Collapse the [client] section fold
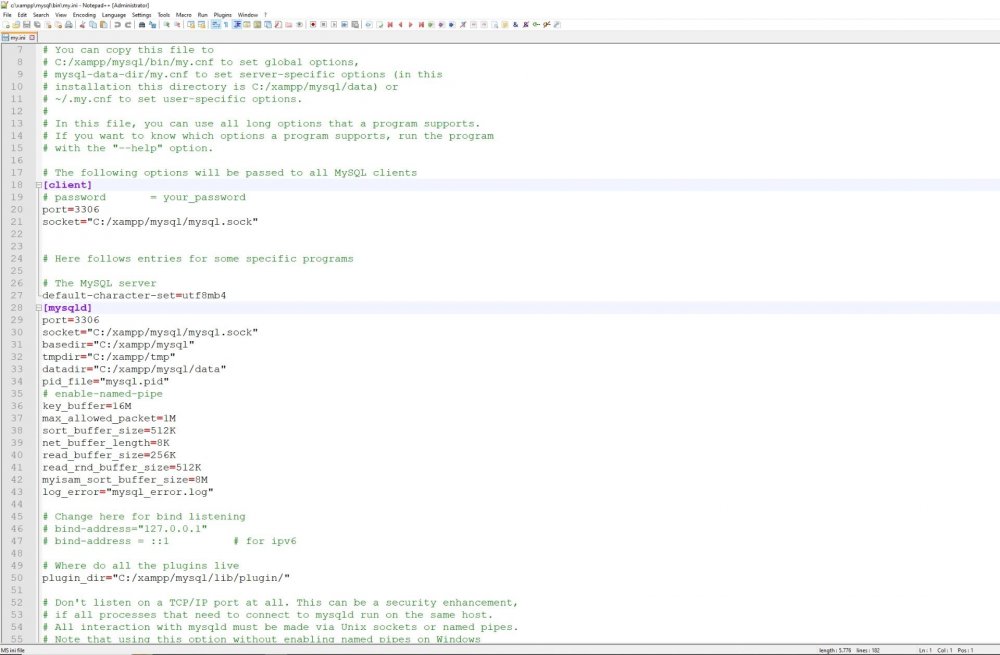 pos(38,185)
